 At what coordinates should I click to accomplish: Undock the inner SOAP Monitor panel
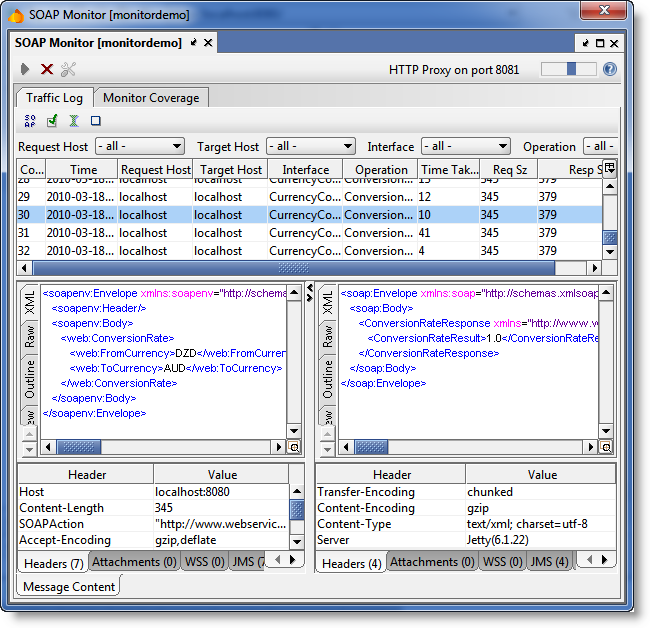(x=585, y=43)
